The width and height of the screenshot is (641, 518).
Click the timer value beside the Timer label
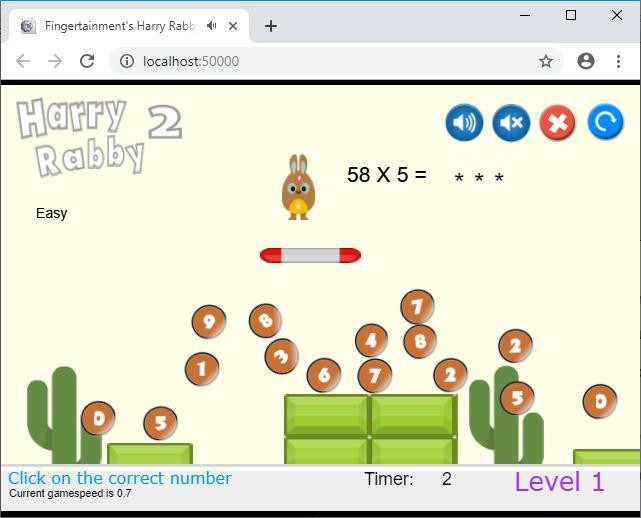click(446, 479)
